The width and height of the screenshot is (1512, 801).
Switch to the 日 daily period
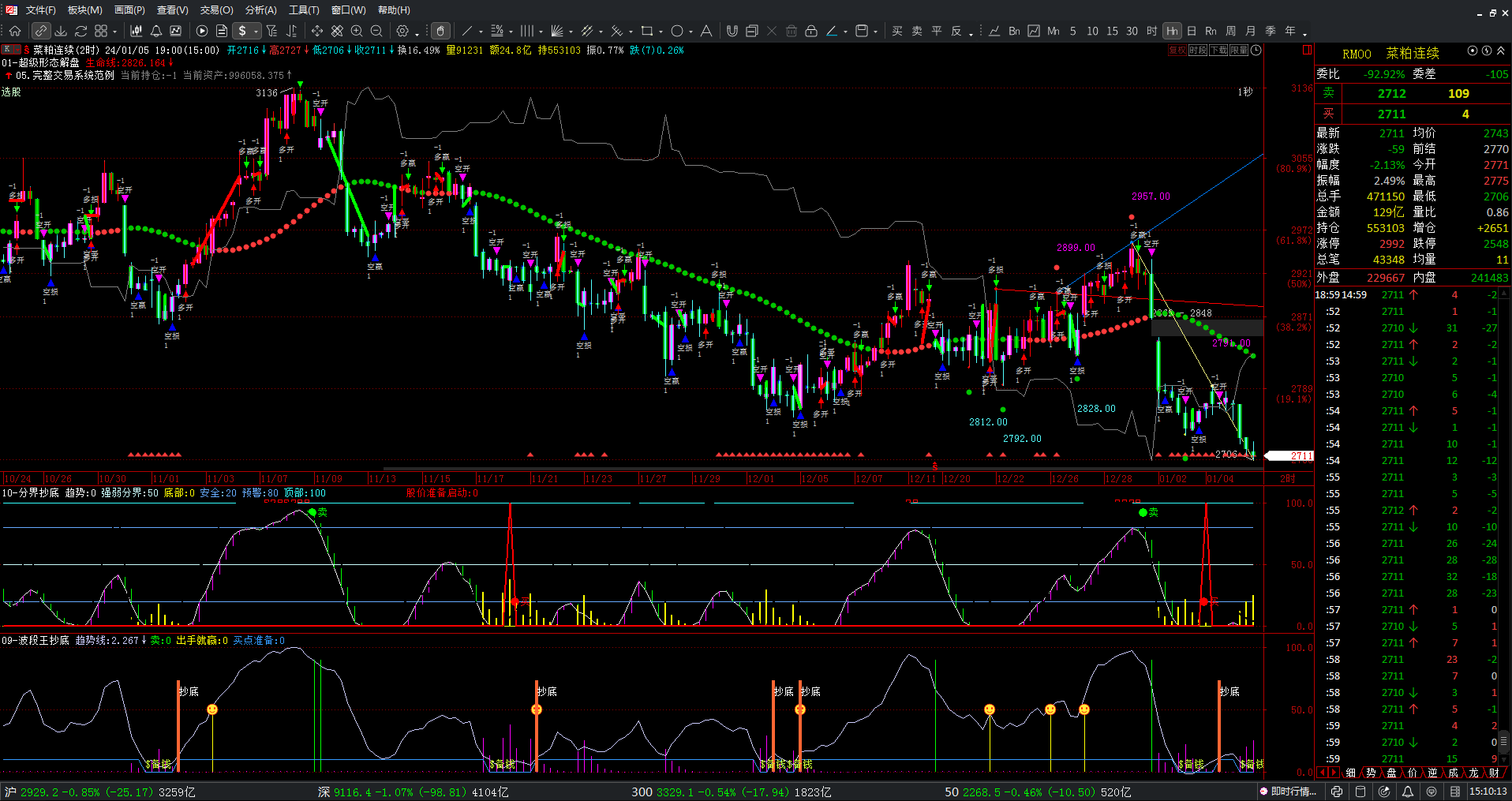(x=1192, y=31)
